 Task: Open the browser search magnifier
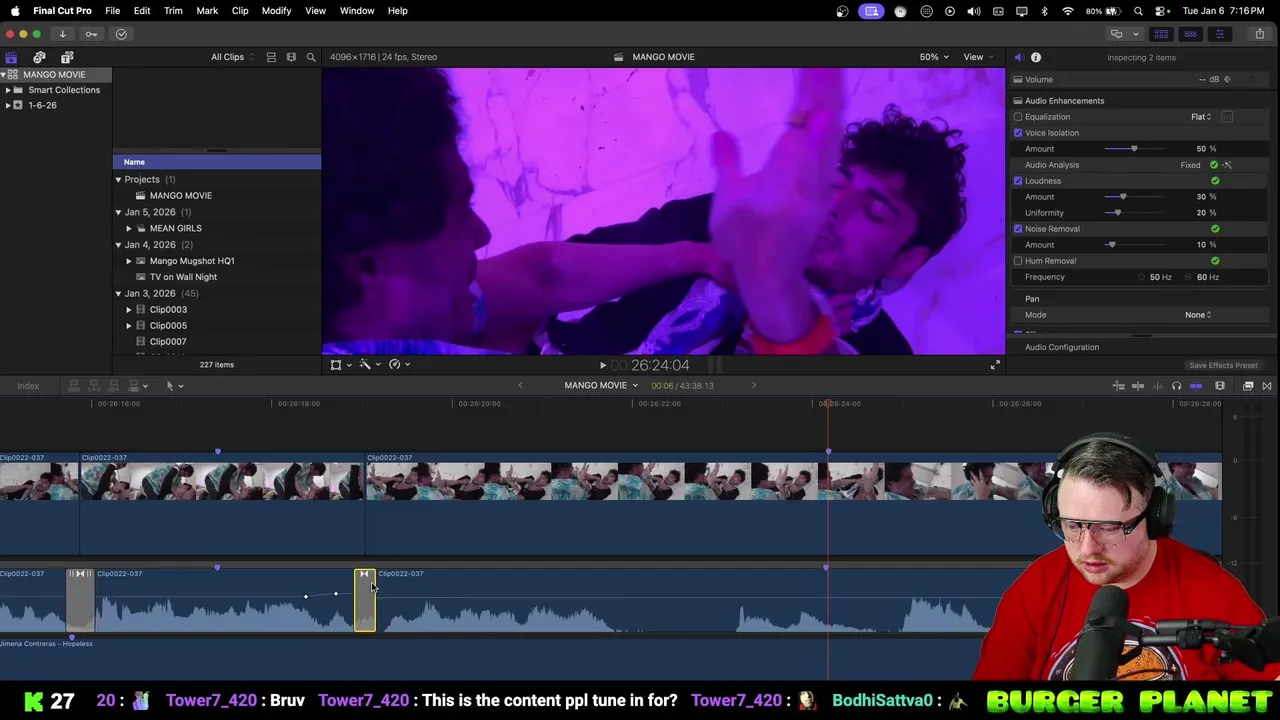coord(311,57)
